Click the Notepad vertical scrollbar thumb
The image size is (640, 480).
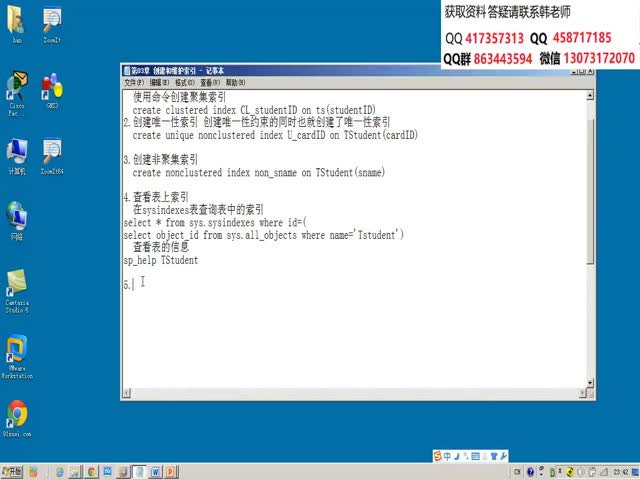pos(590,191)
